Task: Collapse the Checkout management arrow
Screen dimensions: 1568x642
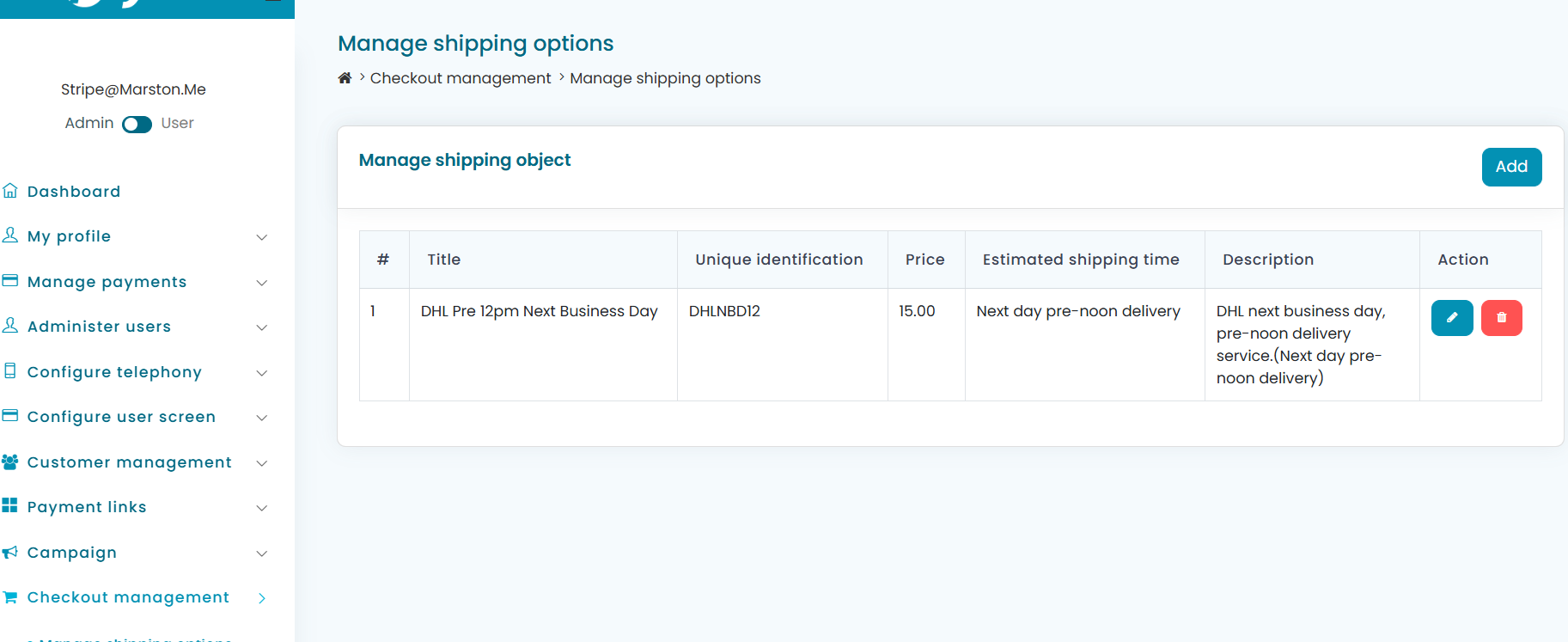Action: (262, 598)
